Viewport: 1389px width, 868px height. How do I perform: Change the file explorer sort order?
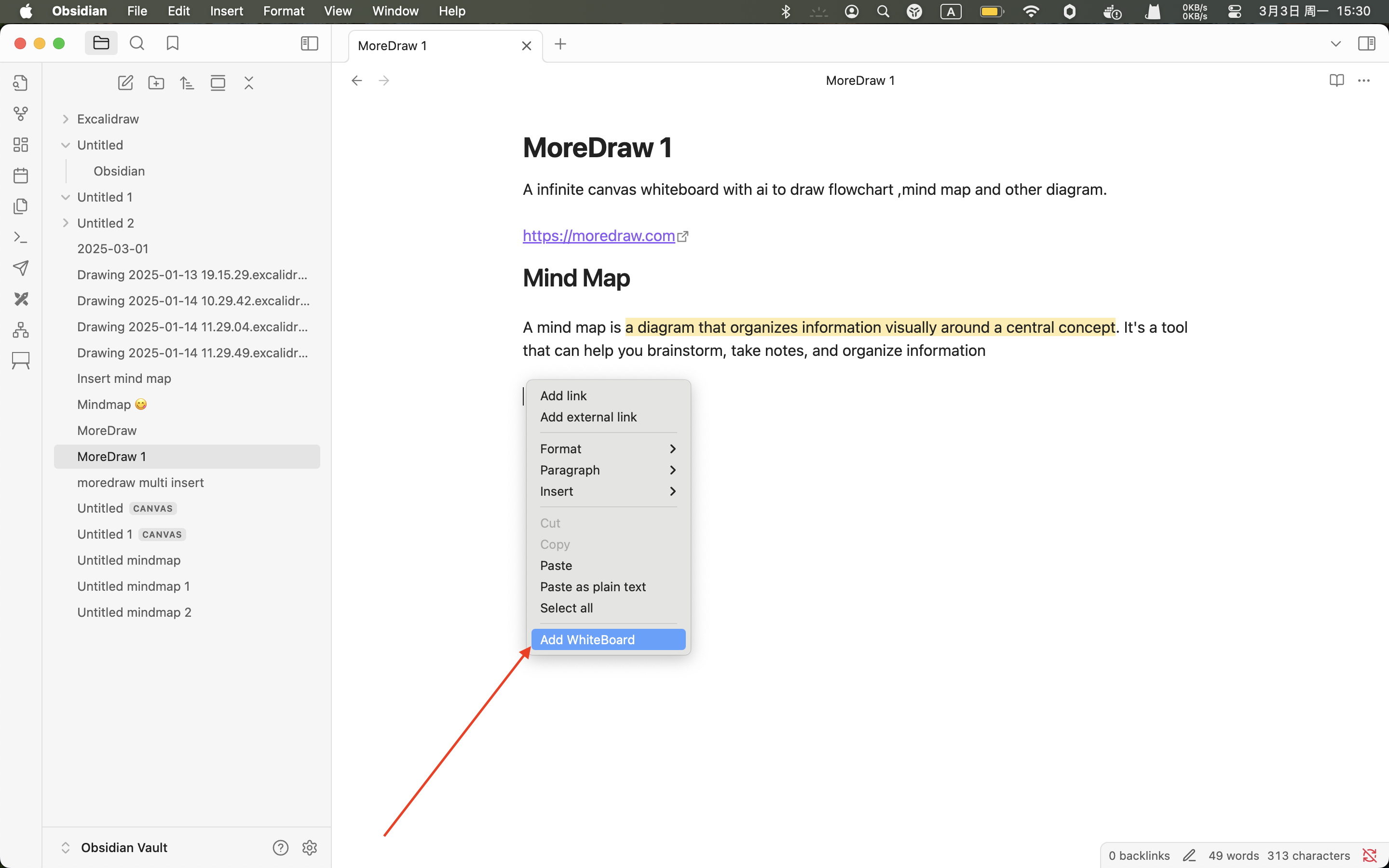pos(187,82)
